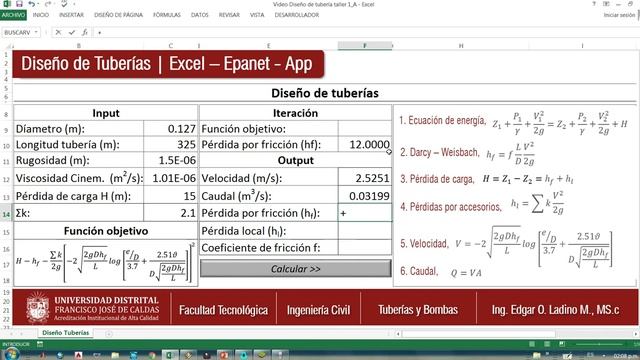Viewport: 640px width, 360px height.
Task: Select the Velocidad value 2.5251 cell
Action: 365,178
